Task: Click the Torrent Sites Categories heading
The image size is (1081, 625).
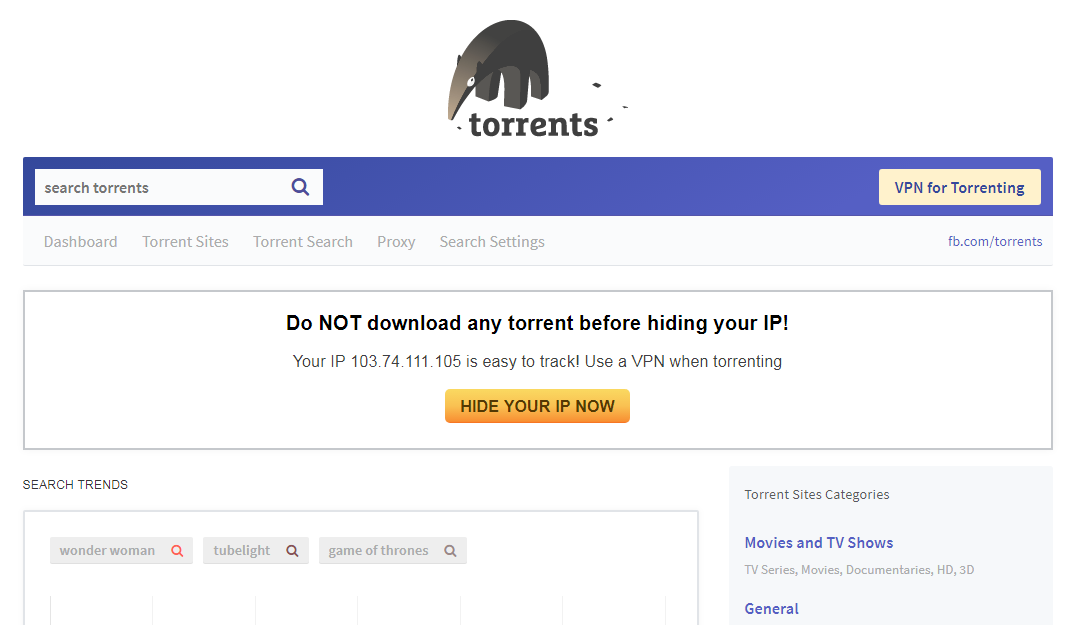Action: click(817, 494)
